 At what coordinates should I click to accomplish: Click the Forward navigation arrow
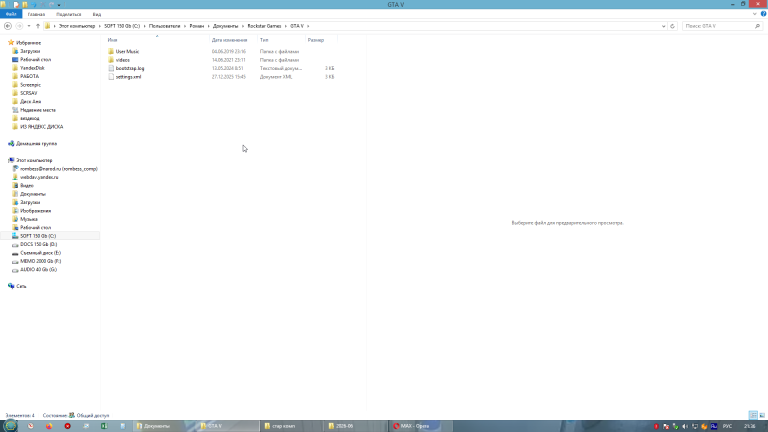19,26
